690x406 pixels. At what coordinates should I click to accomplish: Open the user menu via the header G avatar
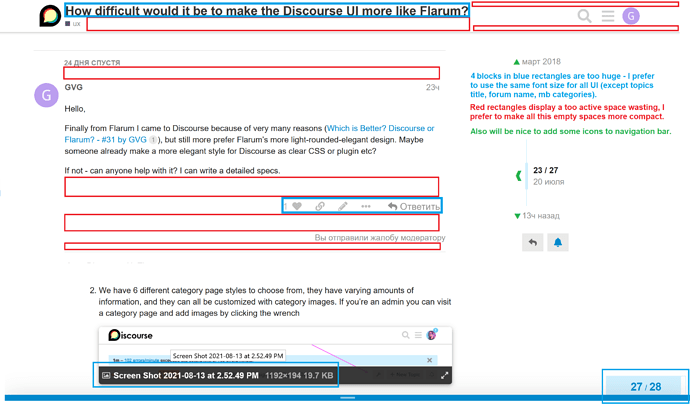click(x=631, y=17)
